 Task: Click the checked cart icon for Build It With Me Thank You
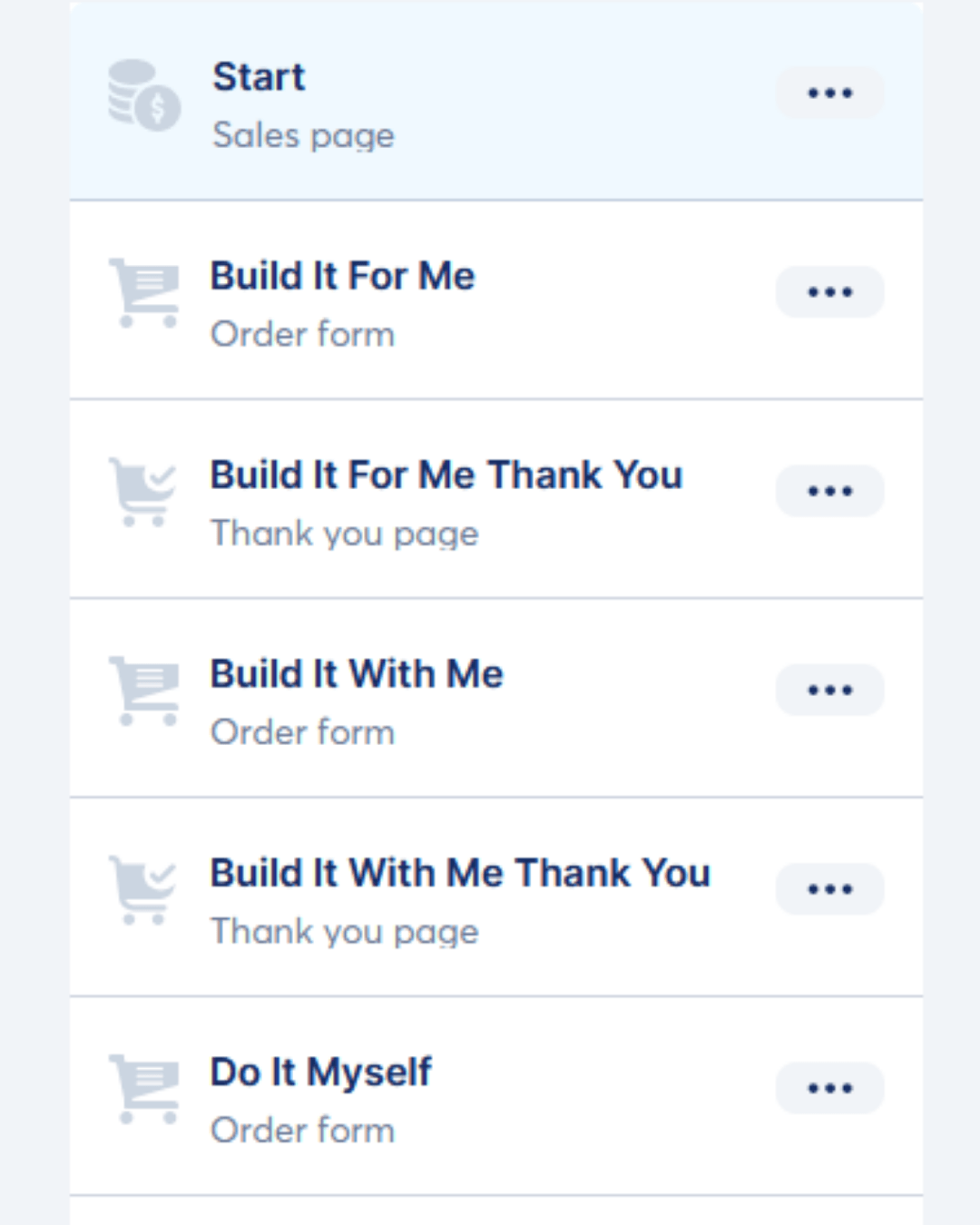(x=142, y=890)
